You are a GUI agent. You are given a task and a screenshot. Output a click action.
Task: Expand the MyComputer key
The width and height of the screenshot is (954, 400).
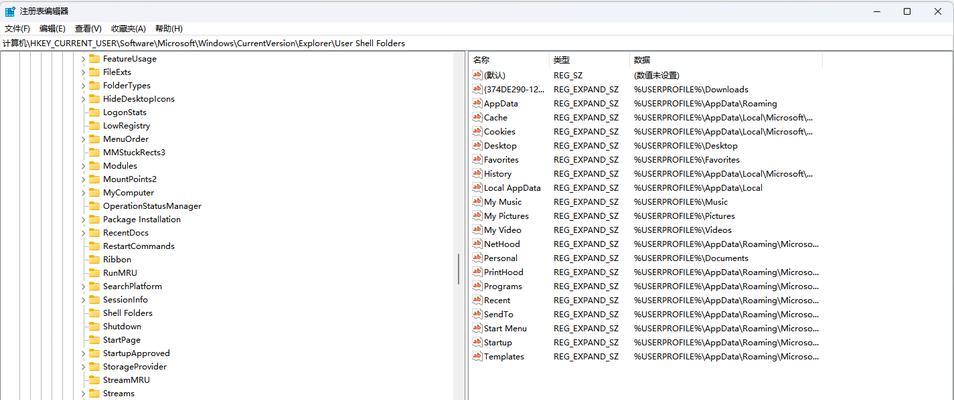(x=83, y=193)
